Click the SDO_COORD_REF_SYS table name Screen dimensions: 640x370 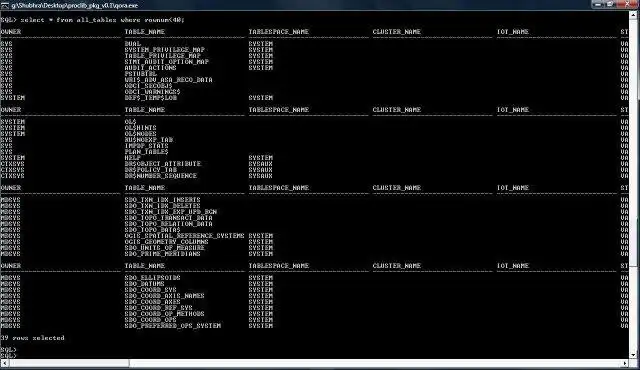click(x=158, y=308)
